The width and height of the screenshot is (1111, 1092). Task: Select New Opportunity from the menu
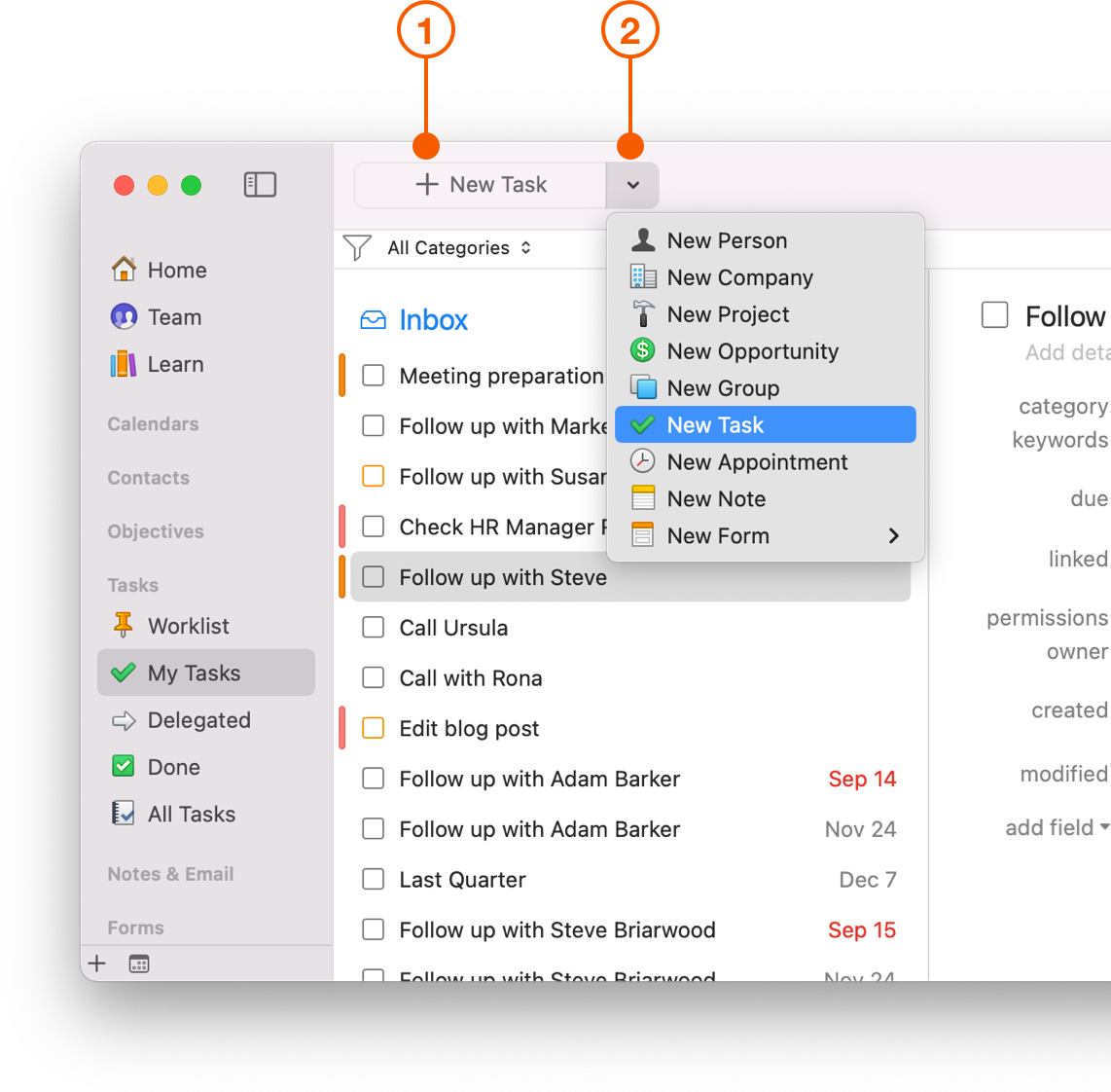point(753,351)
